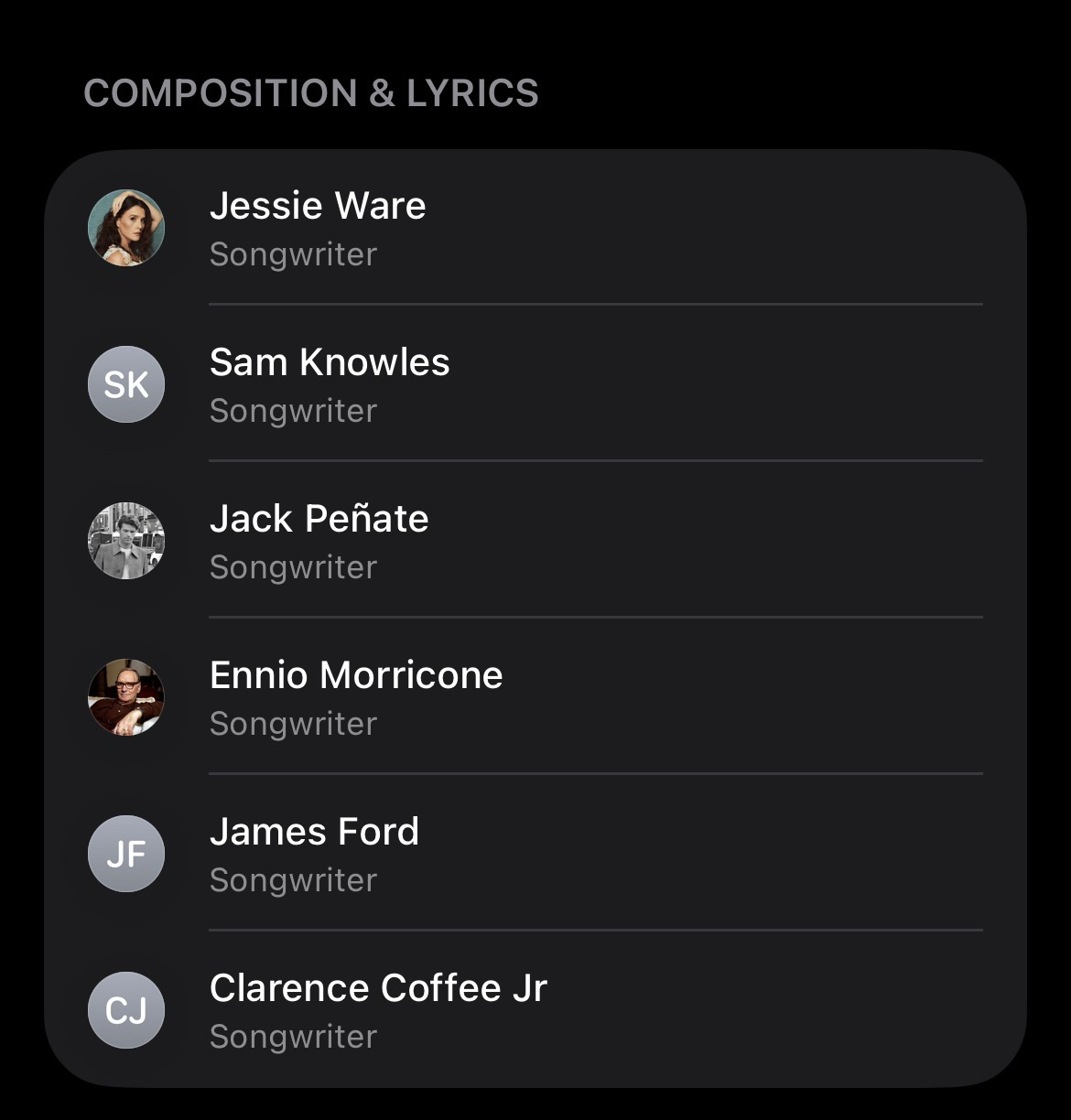
Task: Click the divider line below Jessie Ware
Action: (595, 304)
